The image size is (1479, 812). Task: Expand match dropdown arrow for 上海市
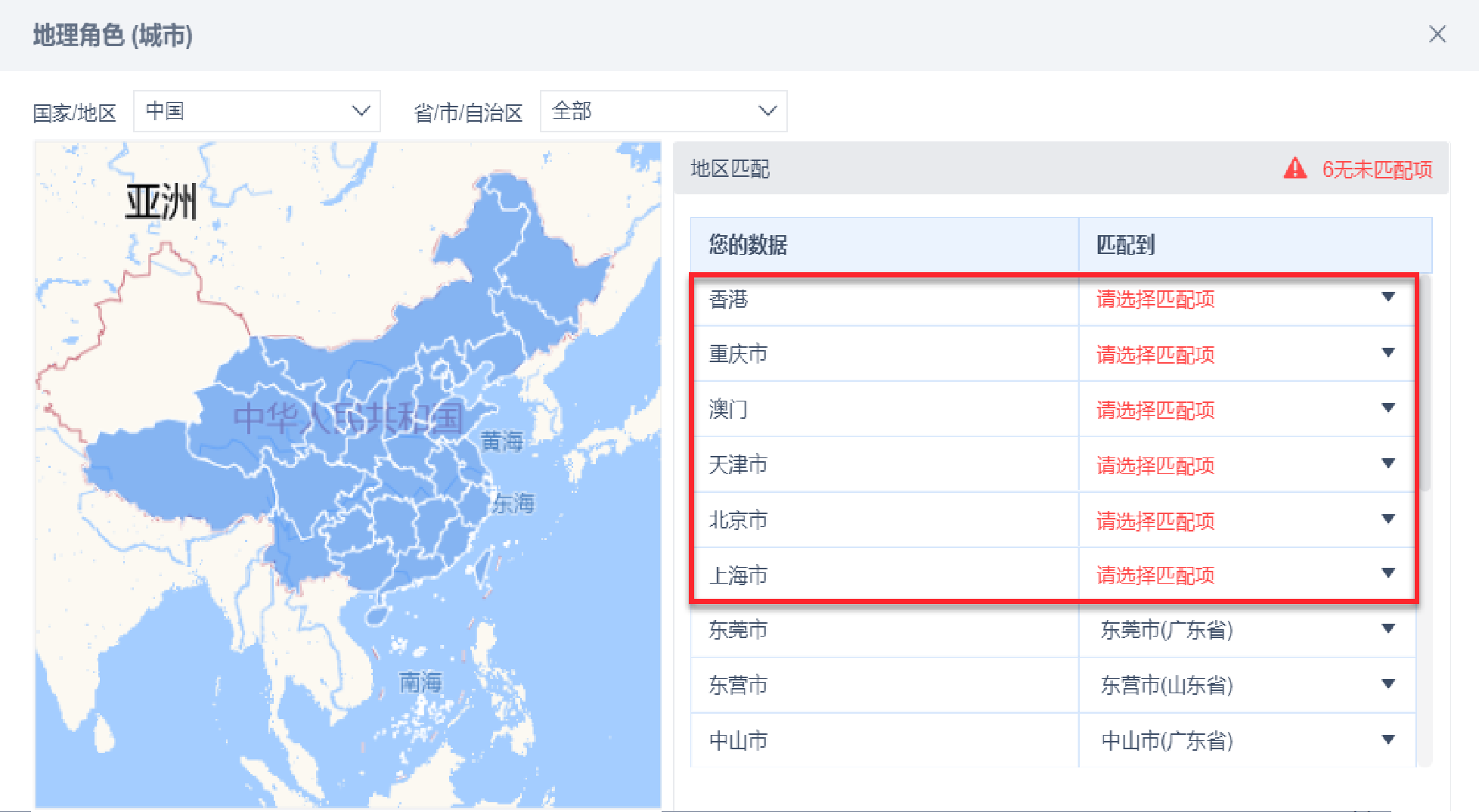point(1388,573)
